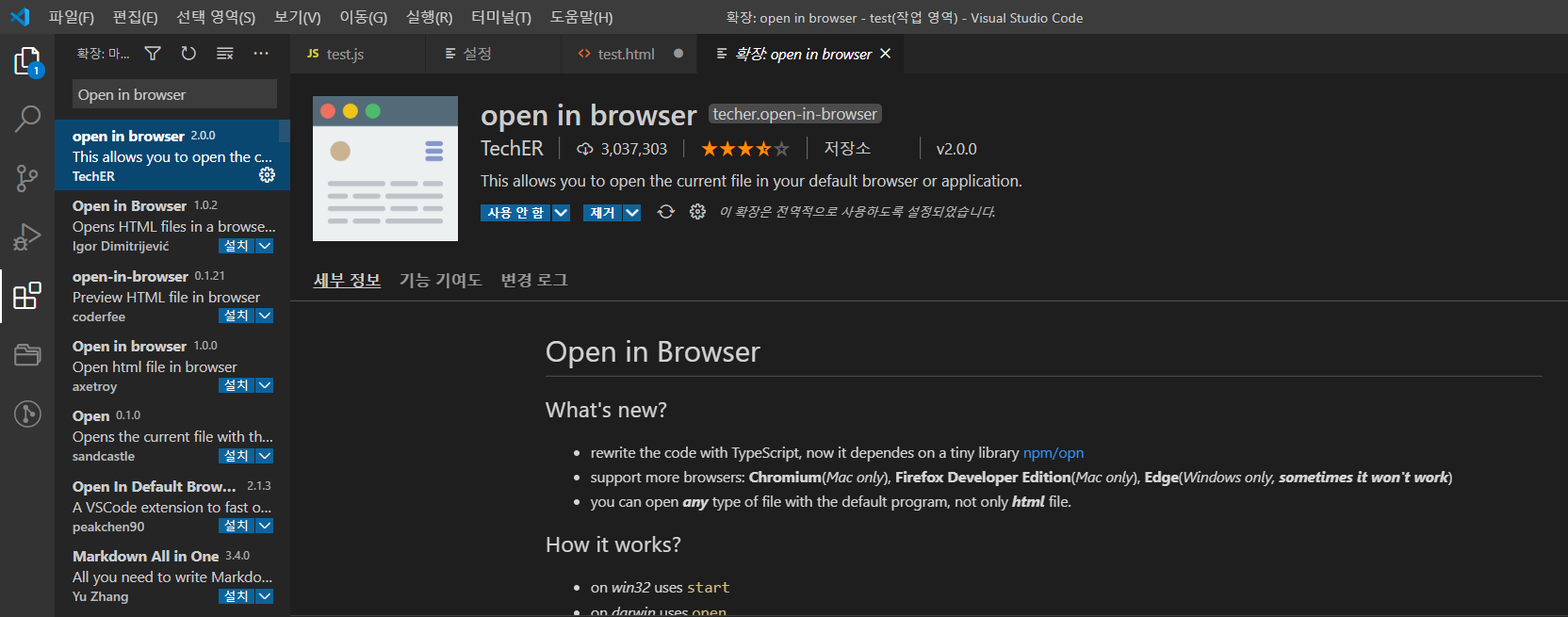
Task: Select the 세부 정보 details tab
Action: (x=347, y=280)
